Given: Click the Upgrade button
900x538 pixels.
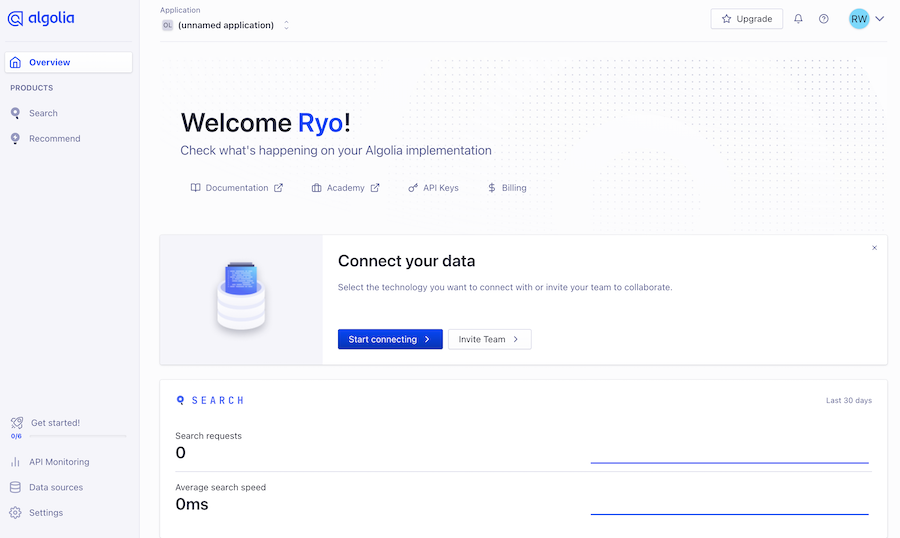Looking at the screenshot, I should tap(747, 19).
